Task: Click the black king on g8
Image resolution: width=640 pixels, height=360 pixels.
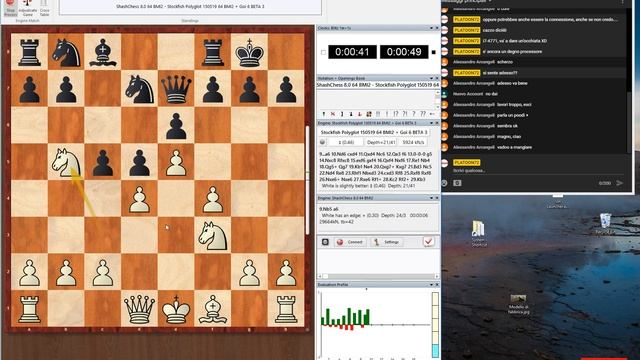Action: 249,52
